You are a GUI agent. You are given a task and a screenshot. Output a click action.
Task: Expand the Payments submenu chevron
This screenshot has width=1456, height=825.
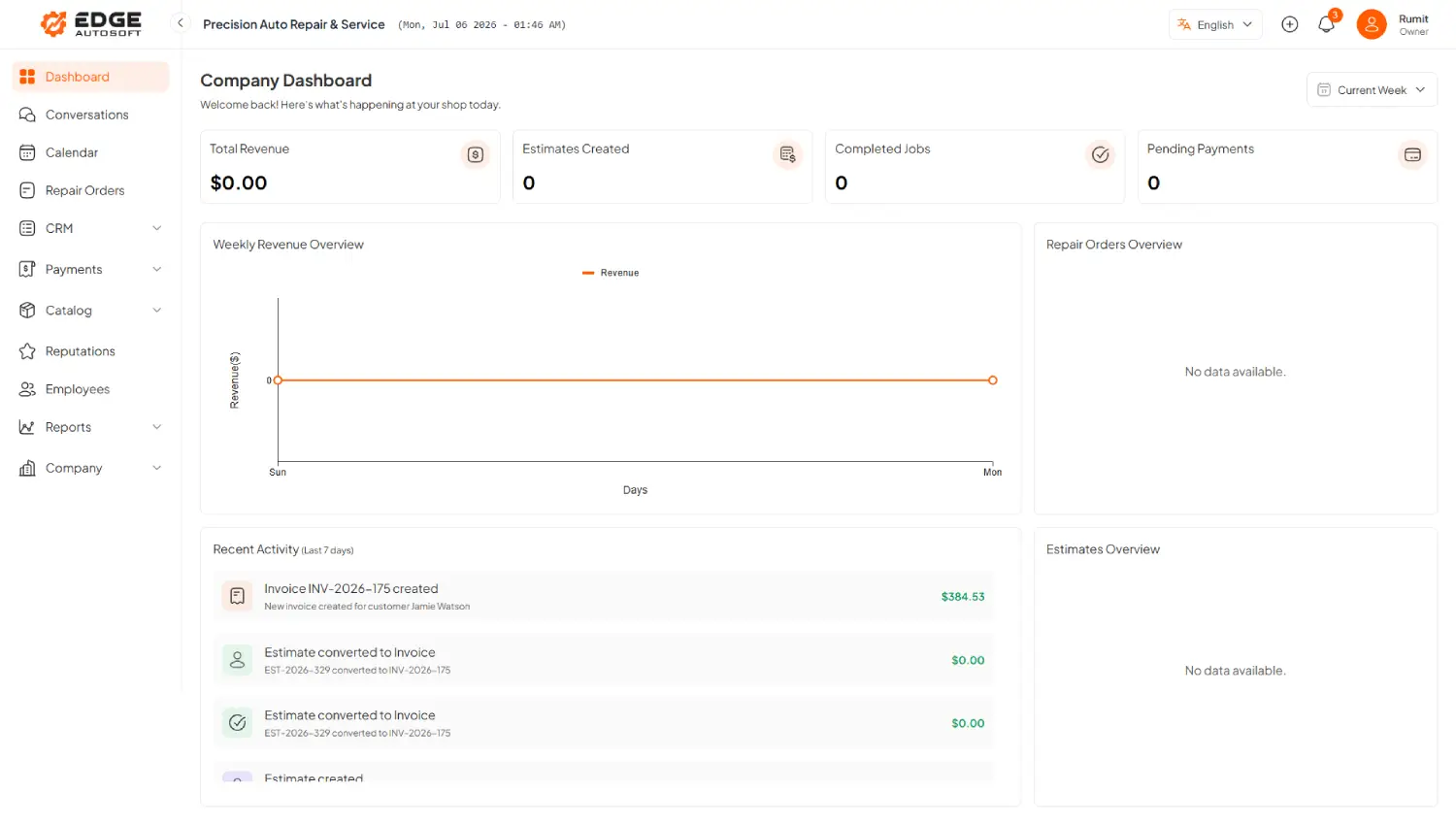(156, 269)
